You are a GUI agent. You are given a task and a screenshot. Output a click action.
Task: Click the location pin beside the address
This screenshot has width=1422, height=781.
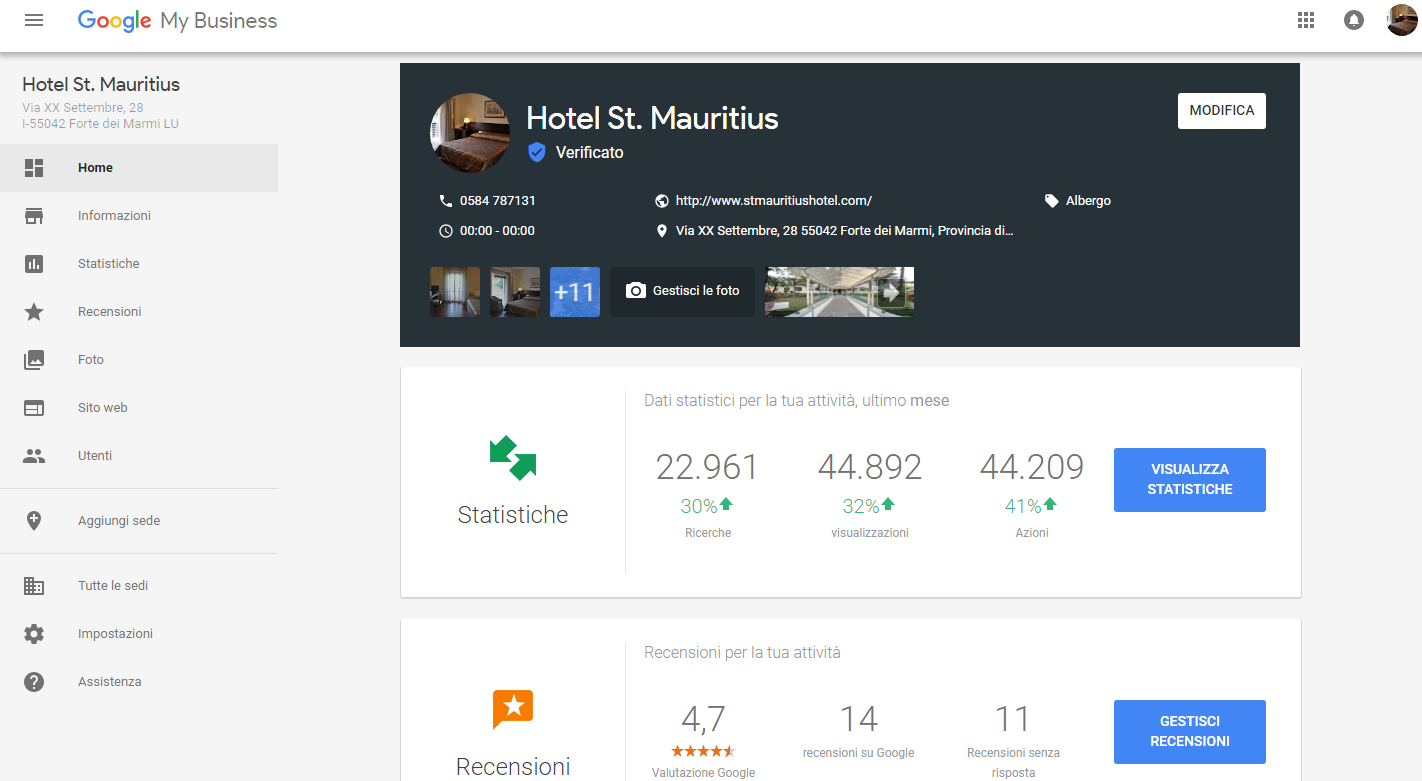661,231
